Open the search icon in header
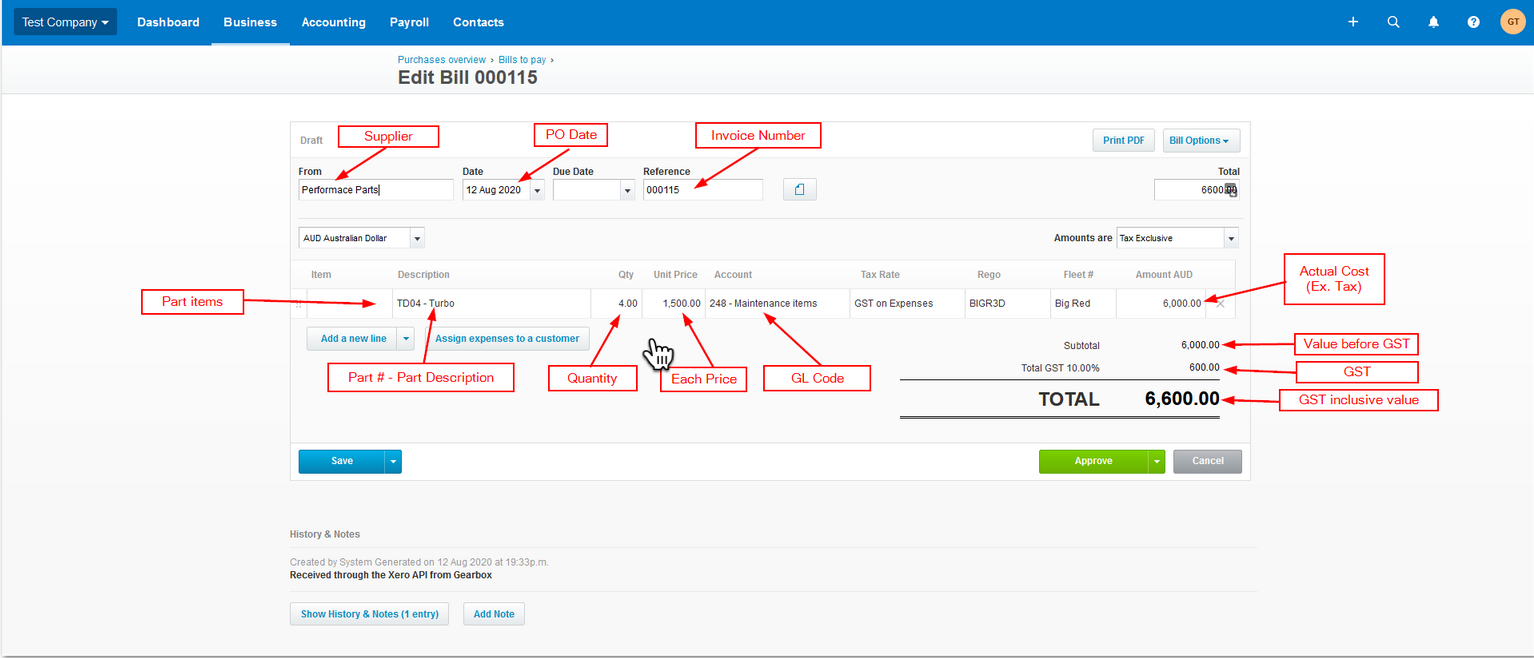This screenshot has height=658, width=1534. point(1393,22)
